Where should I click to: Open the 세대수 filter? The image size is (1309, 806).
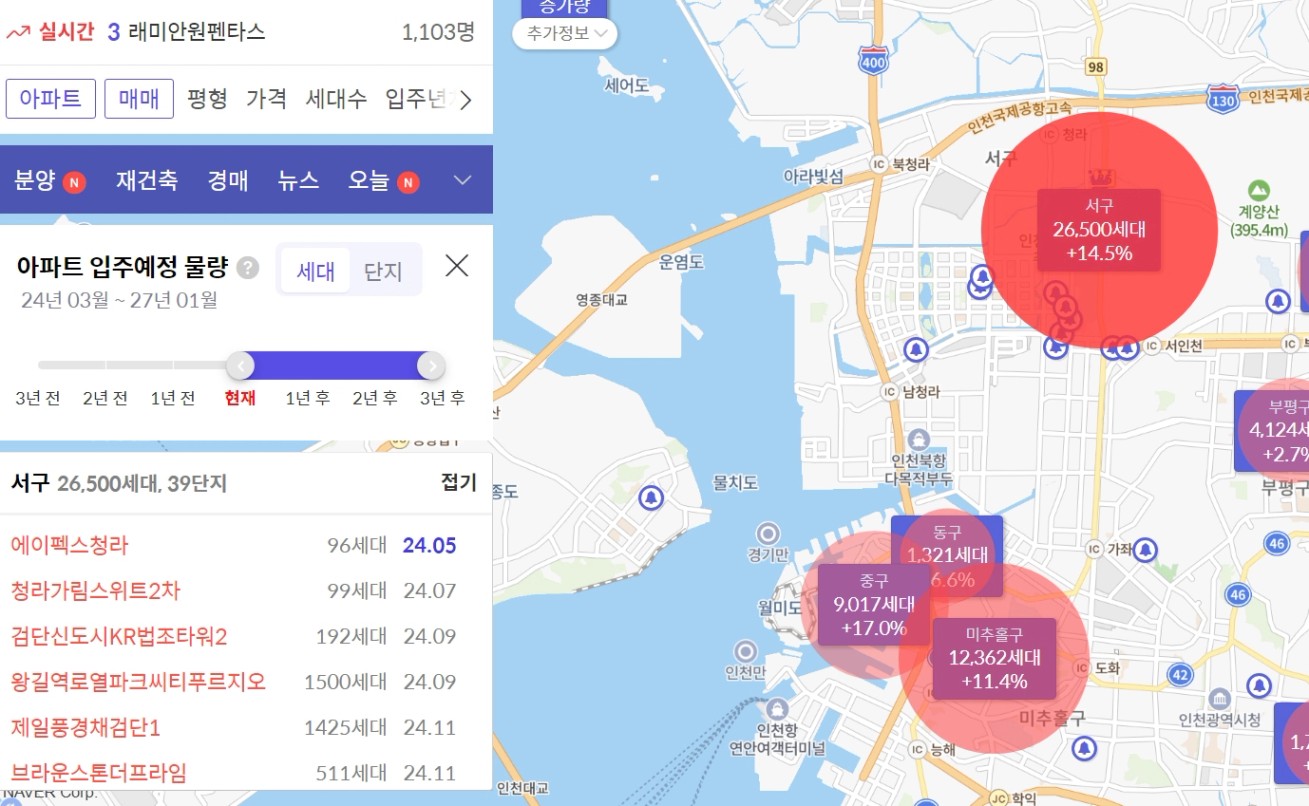click(336, 99)
